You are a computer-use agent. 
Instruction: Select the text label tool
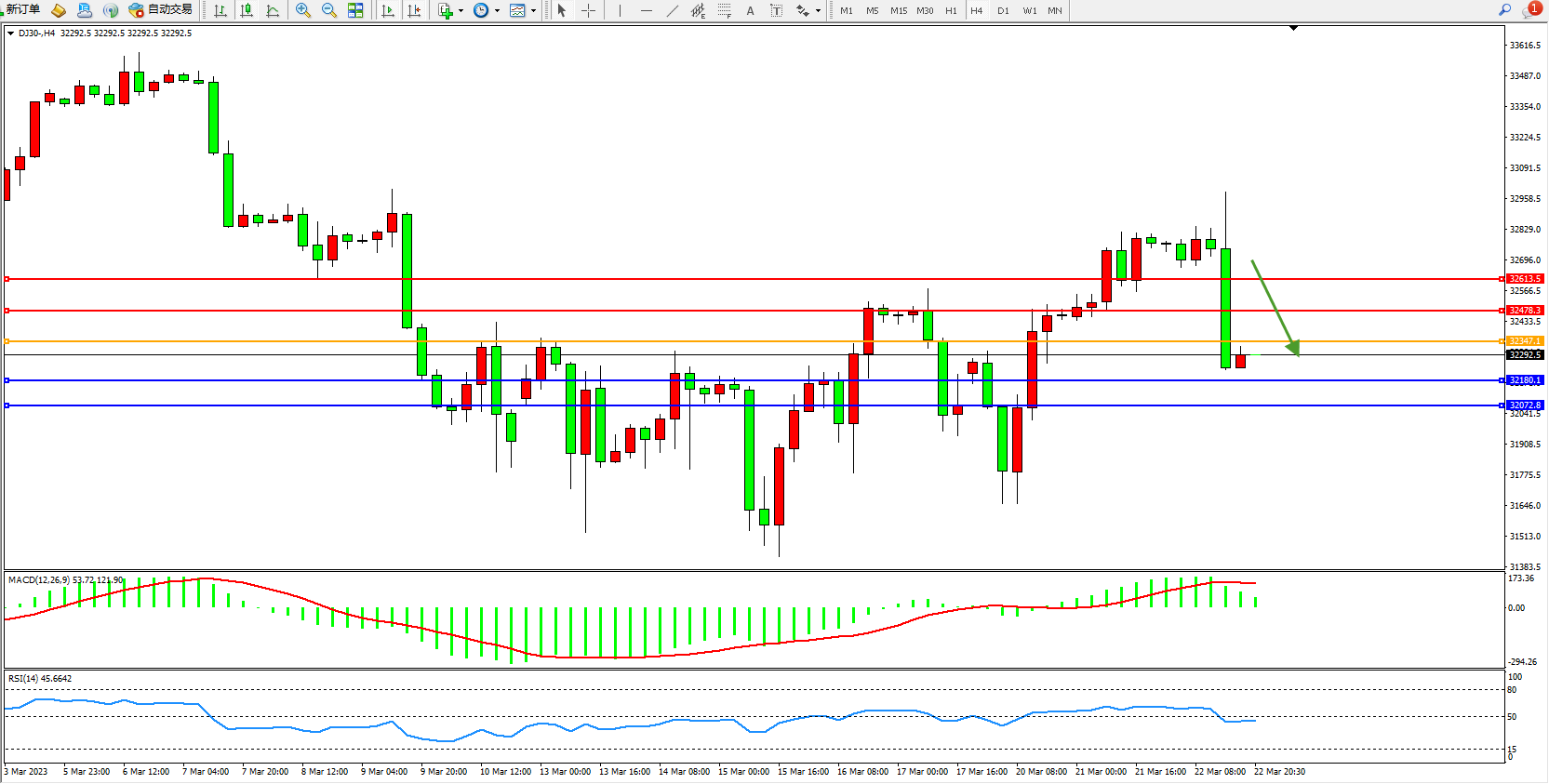pyautogui.click(x=751, y=11)
